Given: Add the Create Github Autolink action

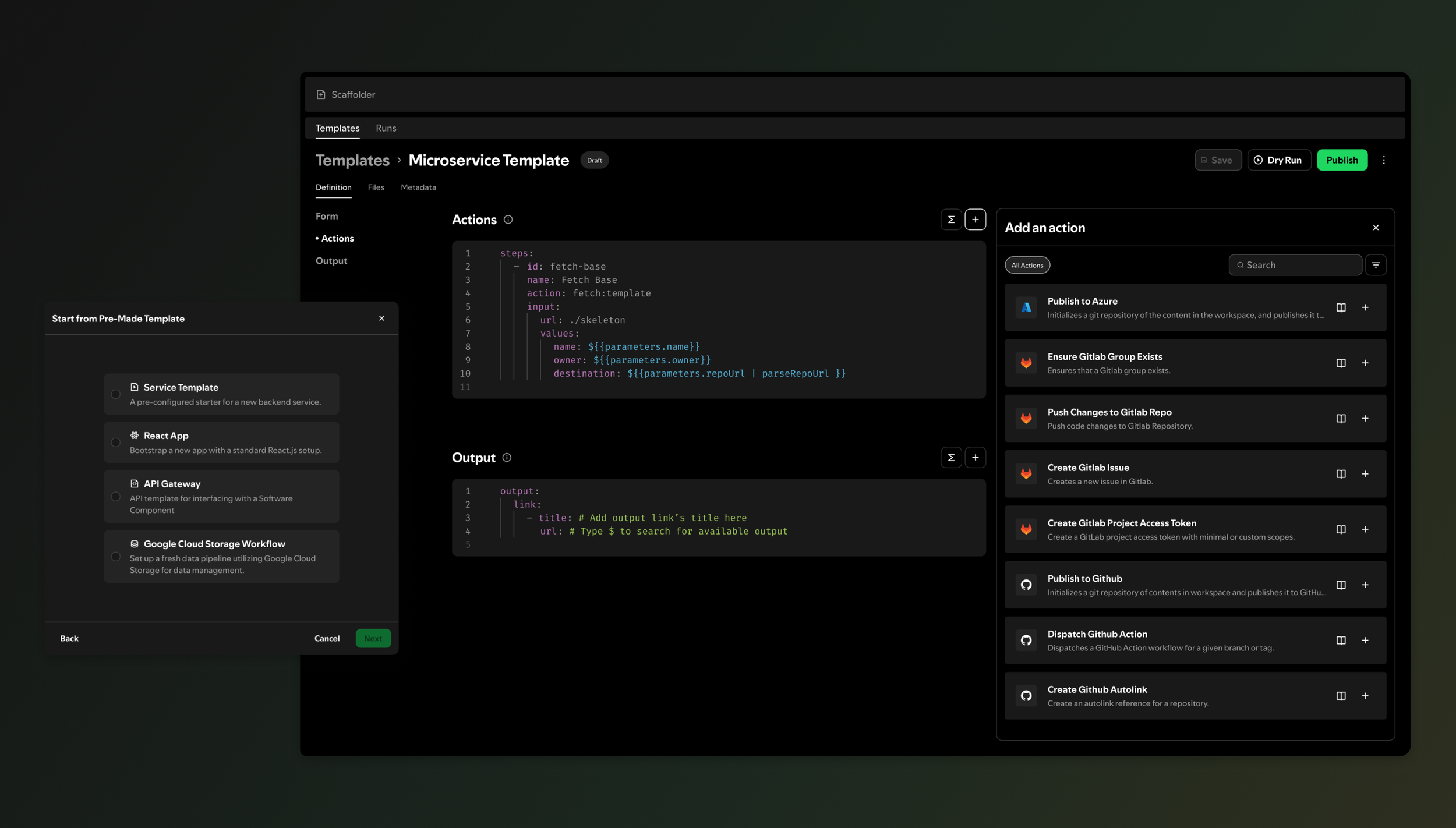Looking at the screenshot, I should (1365, 696).
